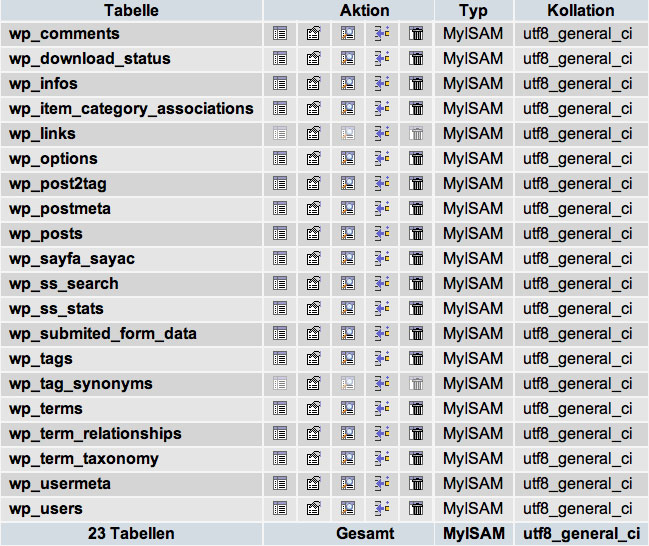Empty the wp_options table
The image size is (649, 546).
click(x=416, y=158)
